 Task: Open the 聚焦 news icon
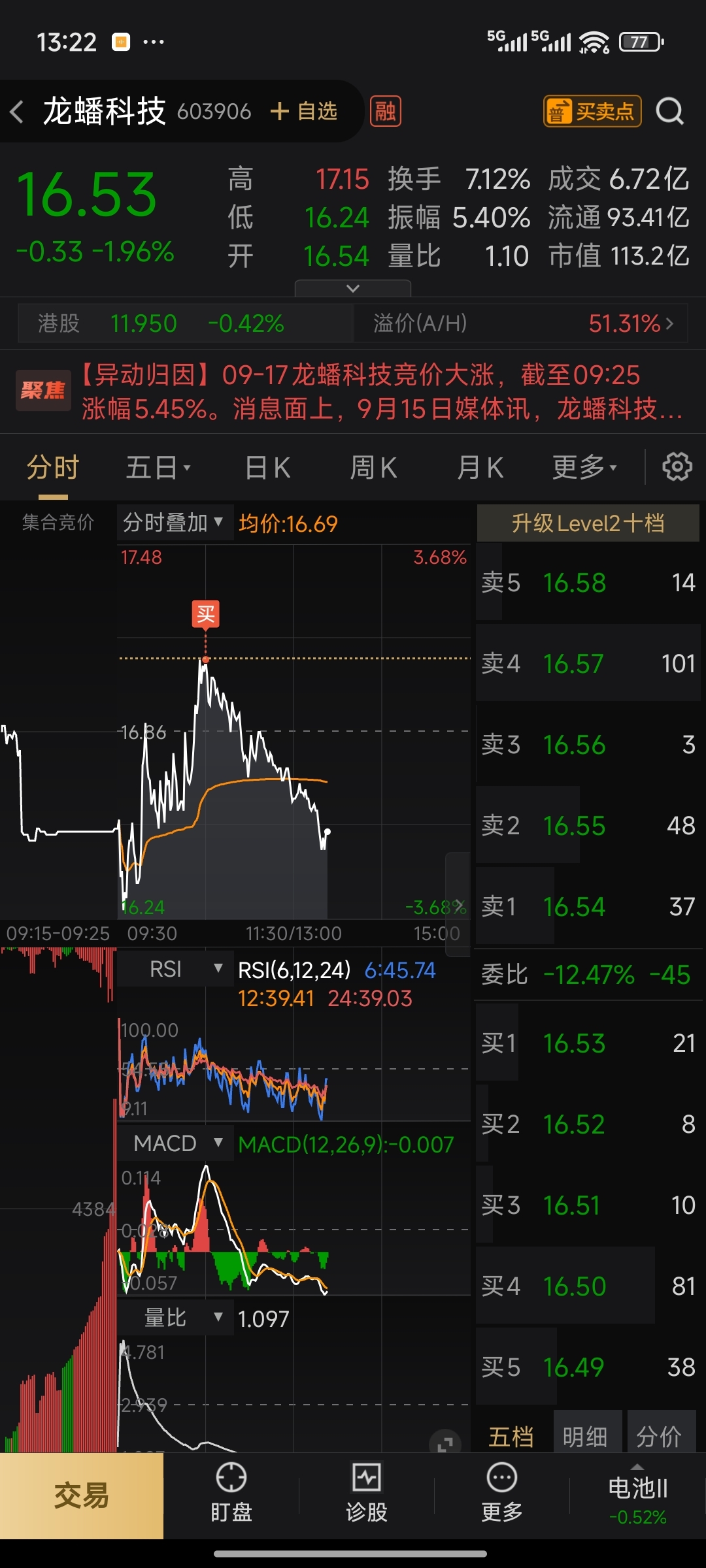(43, 391)
